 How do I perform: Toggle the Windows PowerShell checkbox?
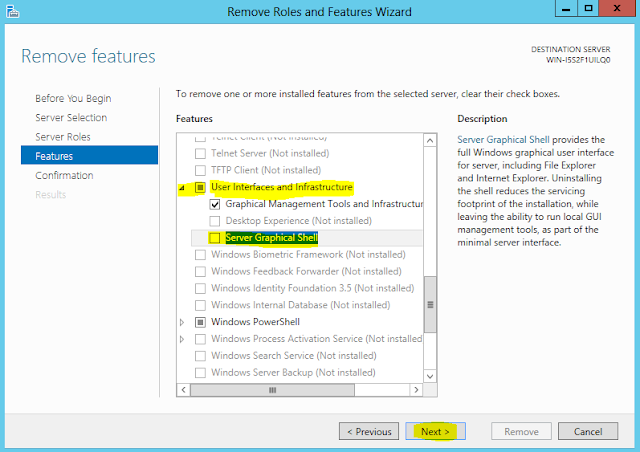200,322
